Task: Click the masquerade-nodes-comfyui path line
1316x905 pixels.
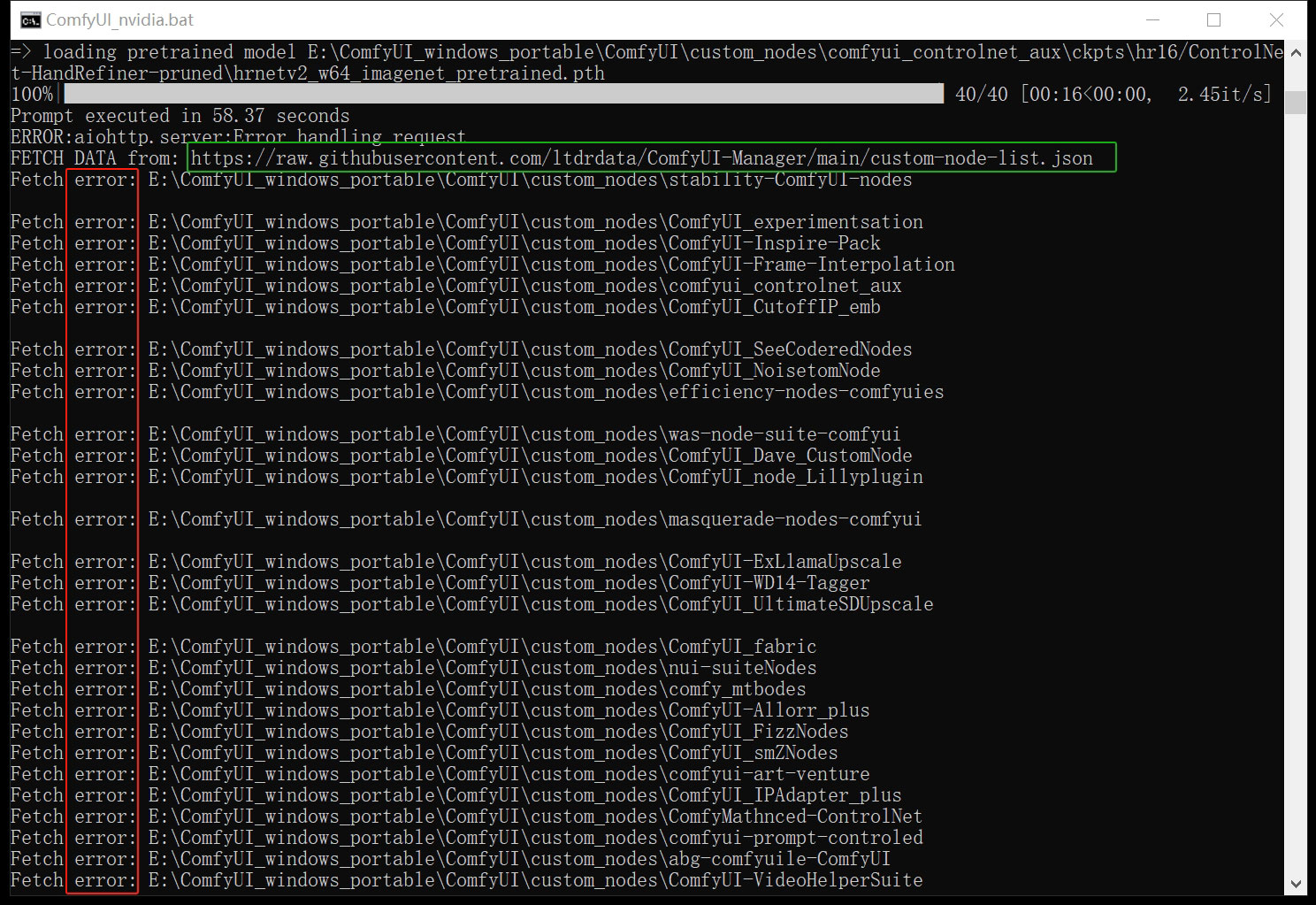Action: tap(466, 519)
